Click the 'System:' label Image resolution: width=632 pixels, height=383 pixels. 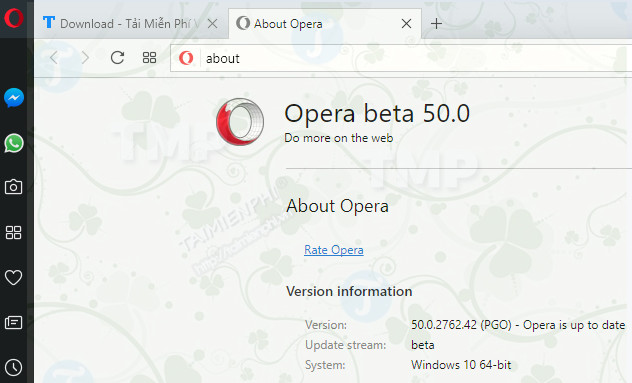[x=325, y=365]
